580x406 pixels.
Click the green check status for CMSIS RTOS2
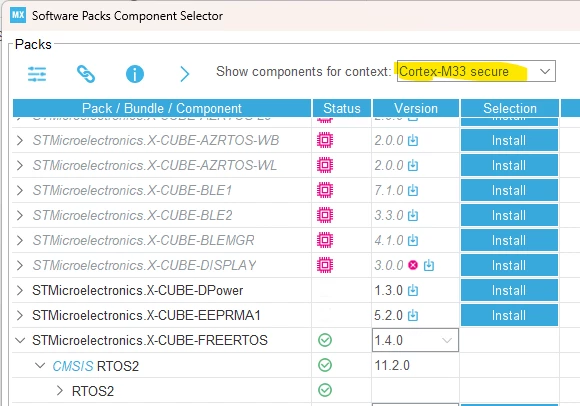325,365
